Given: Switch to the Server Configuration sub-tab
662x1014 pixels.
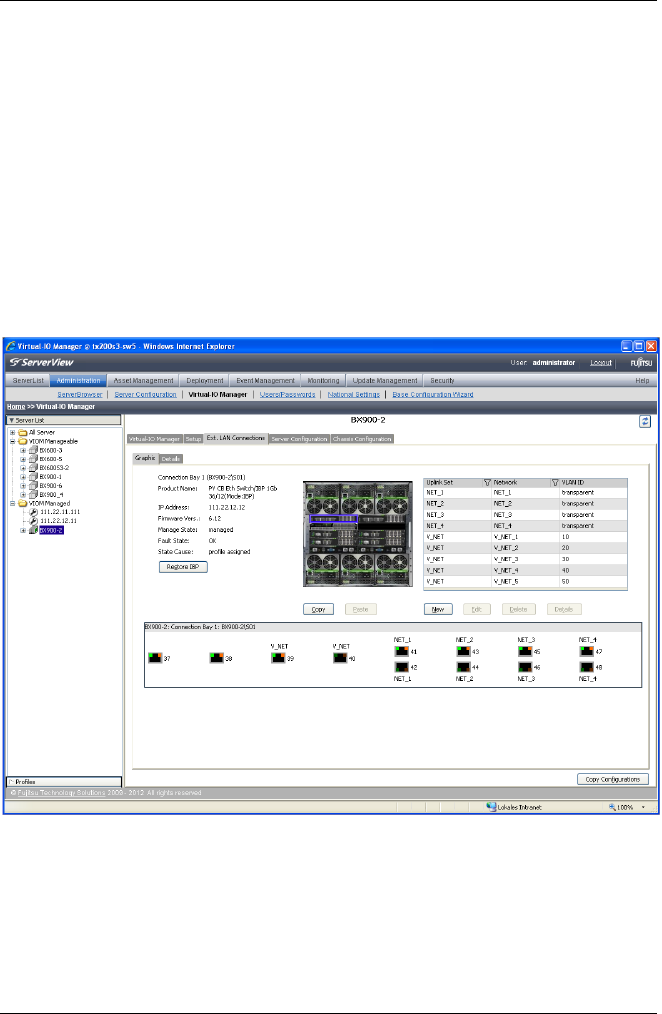Looking at the screenshot, I should pyautogui.click(x=299, y=438).
